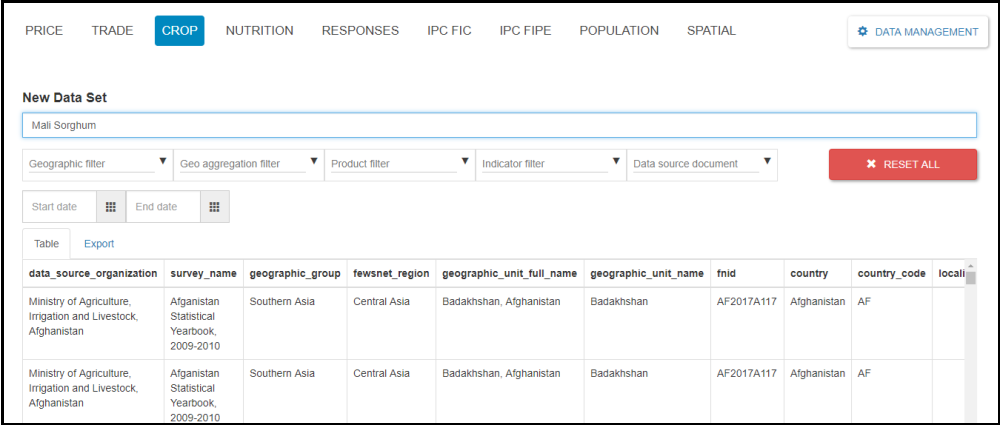Switch to the POPULATION section

pos(618,31)
